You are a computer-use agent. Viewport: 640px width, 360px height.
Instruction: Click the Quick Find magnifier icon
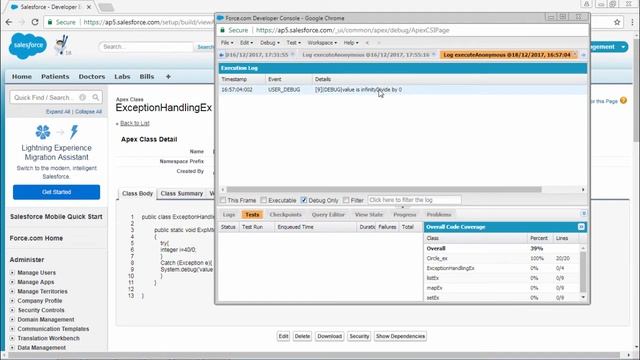[x=96, y=97]
